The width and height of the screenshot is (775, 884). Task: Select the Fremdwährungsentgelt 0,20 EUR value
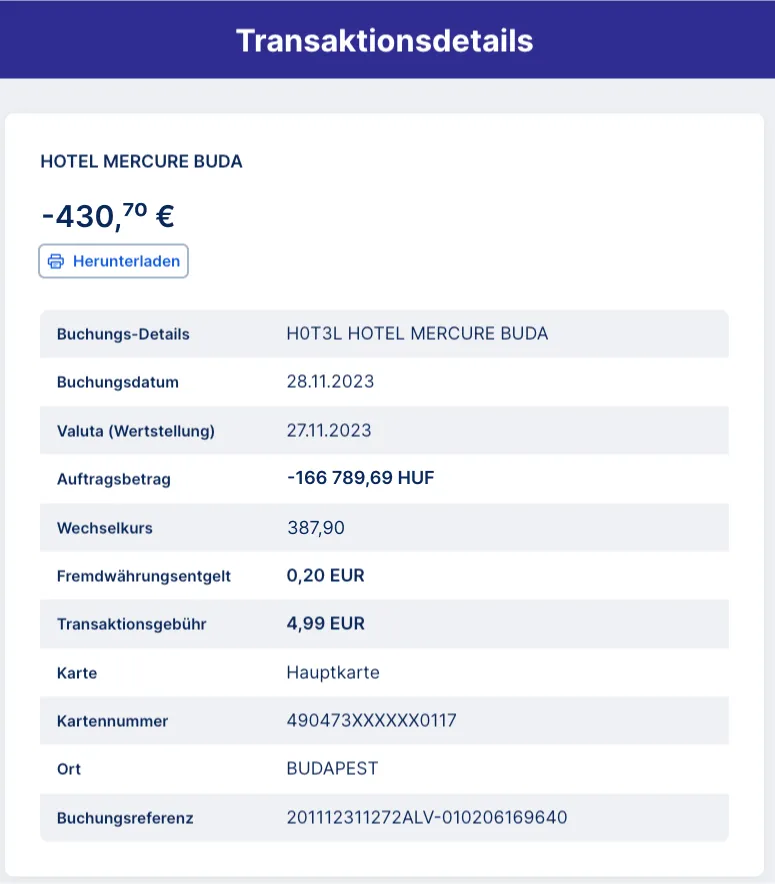[x=325, y=576]
